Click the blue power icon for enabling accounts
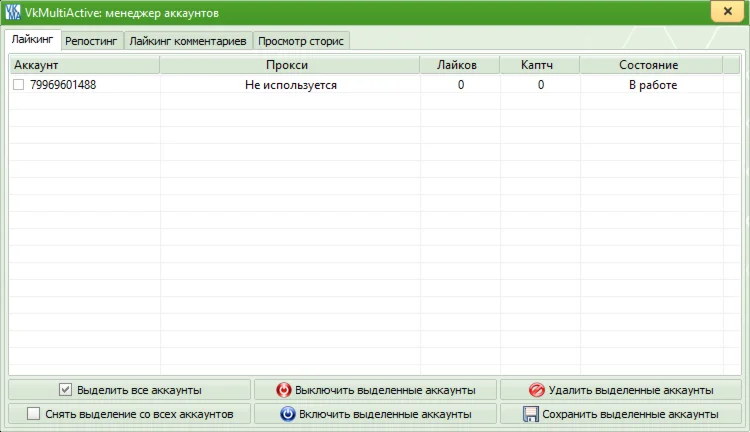The height and width of the screenshot is (432, 750). pos(287,414)
